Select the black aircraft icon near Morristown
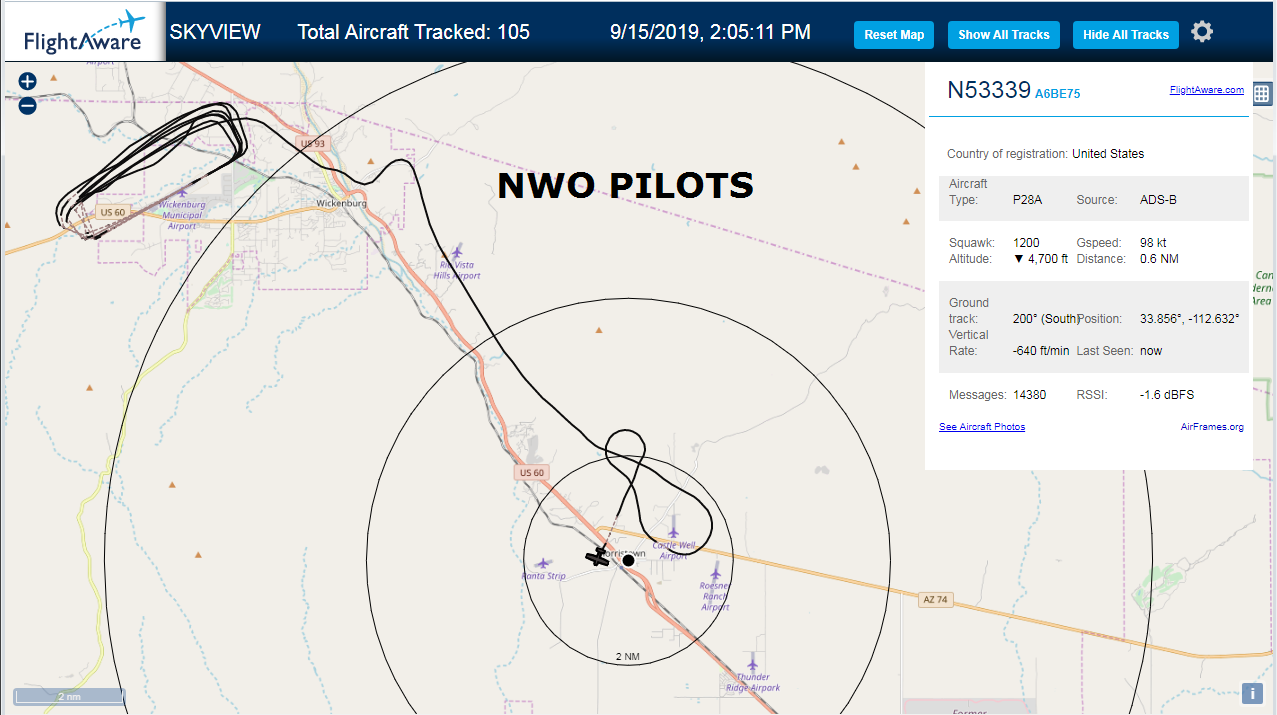Screen dimensions: 1277x715 598,557
